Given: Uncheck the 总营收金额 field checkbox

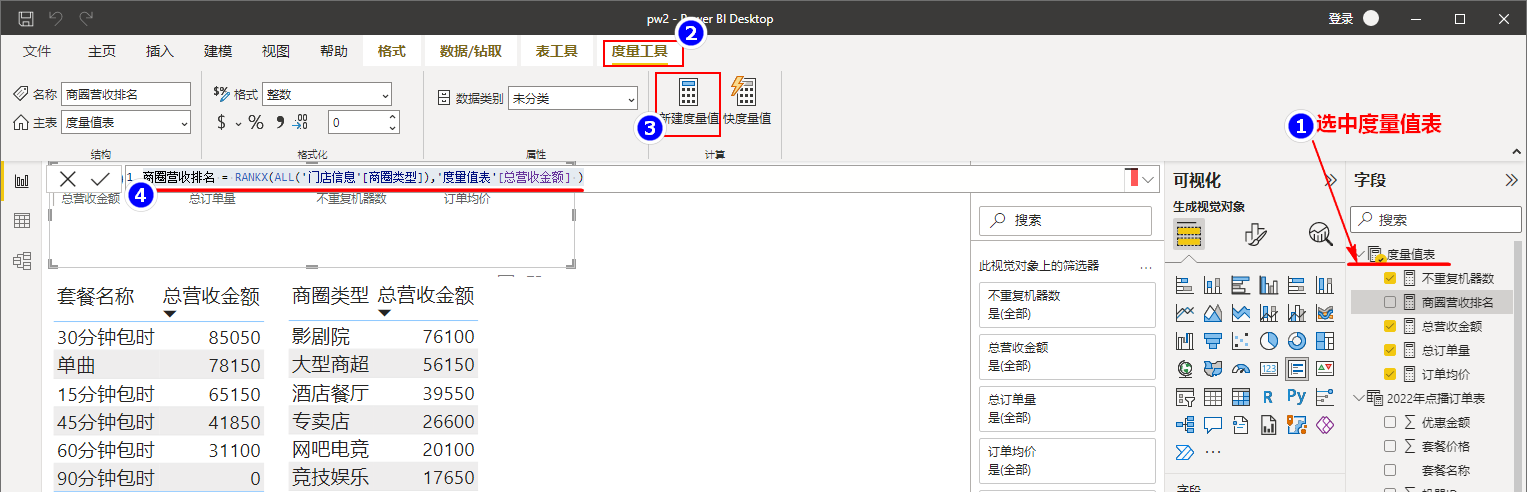Looking at the screenshot, I should click(1390, 326).
